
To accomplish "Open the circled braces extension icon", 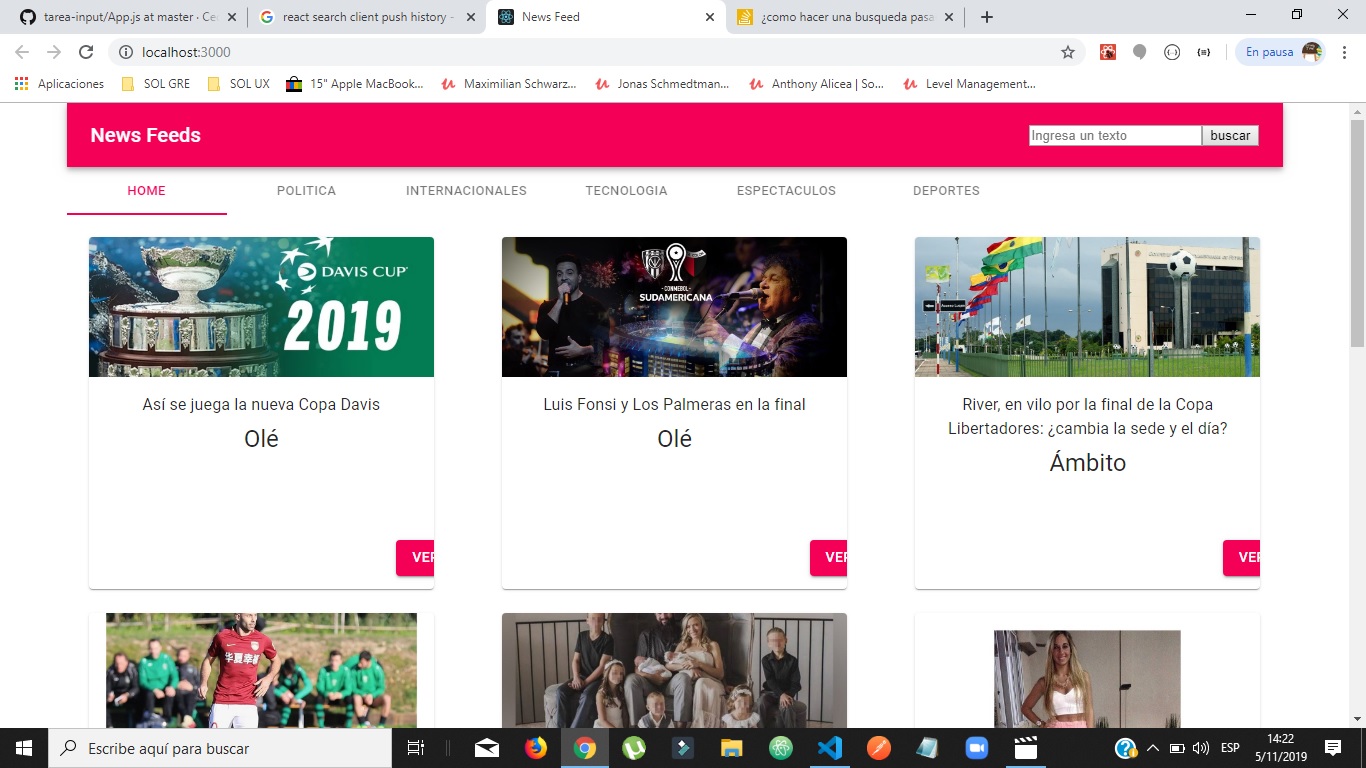I will 1172,52.
